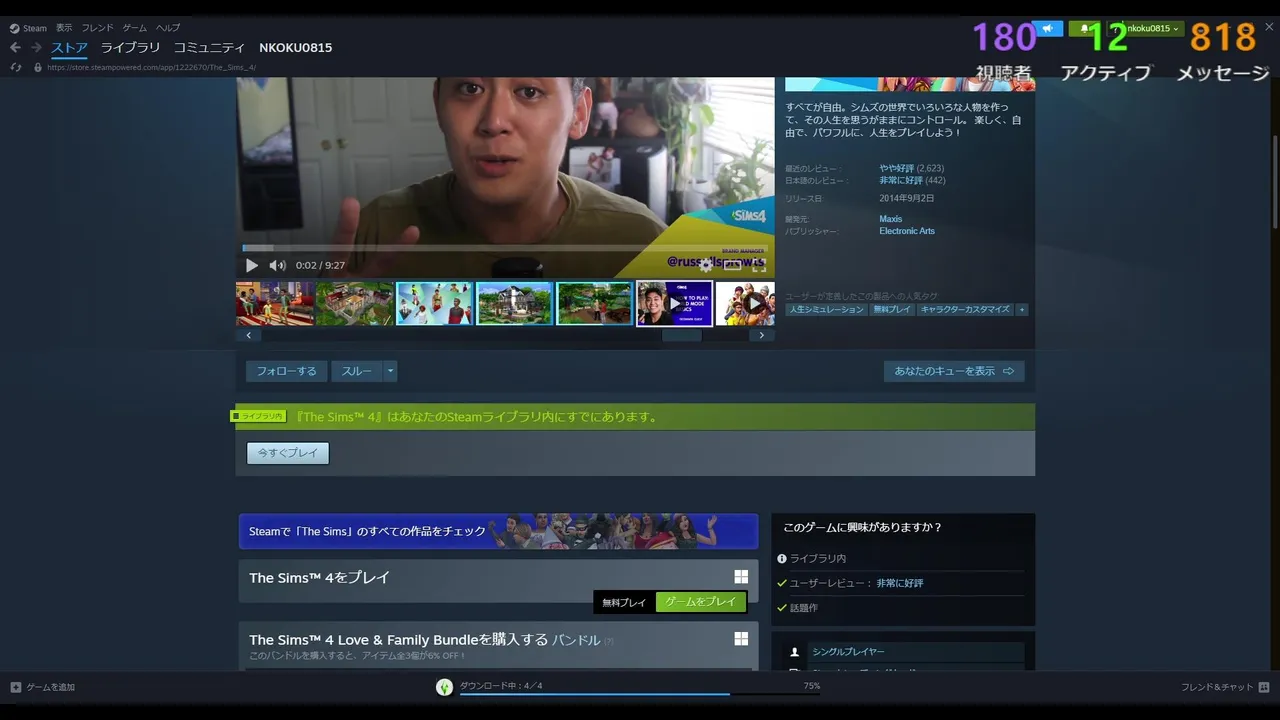This screenshot has height=720, width=1280.
Task: Open the Steam menu
Action: pos(29,28)
